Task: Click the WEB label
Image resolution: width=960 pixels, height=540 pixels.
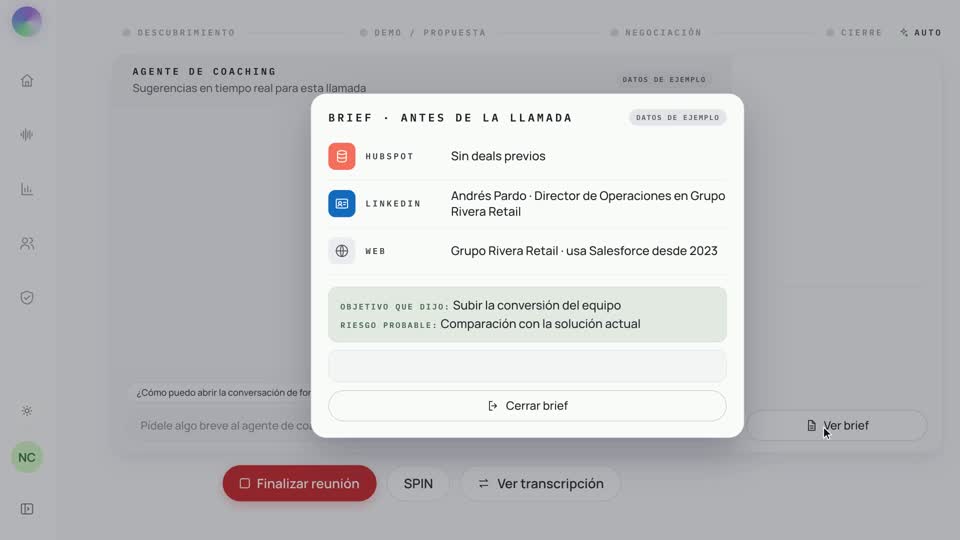Action: pos(375,251)
